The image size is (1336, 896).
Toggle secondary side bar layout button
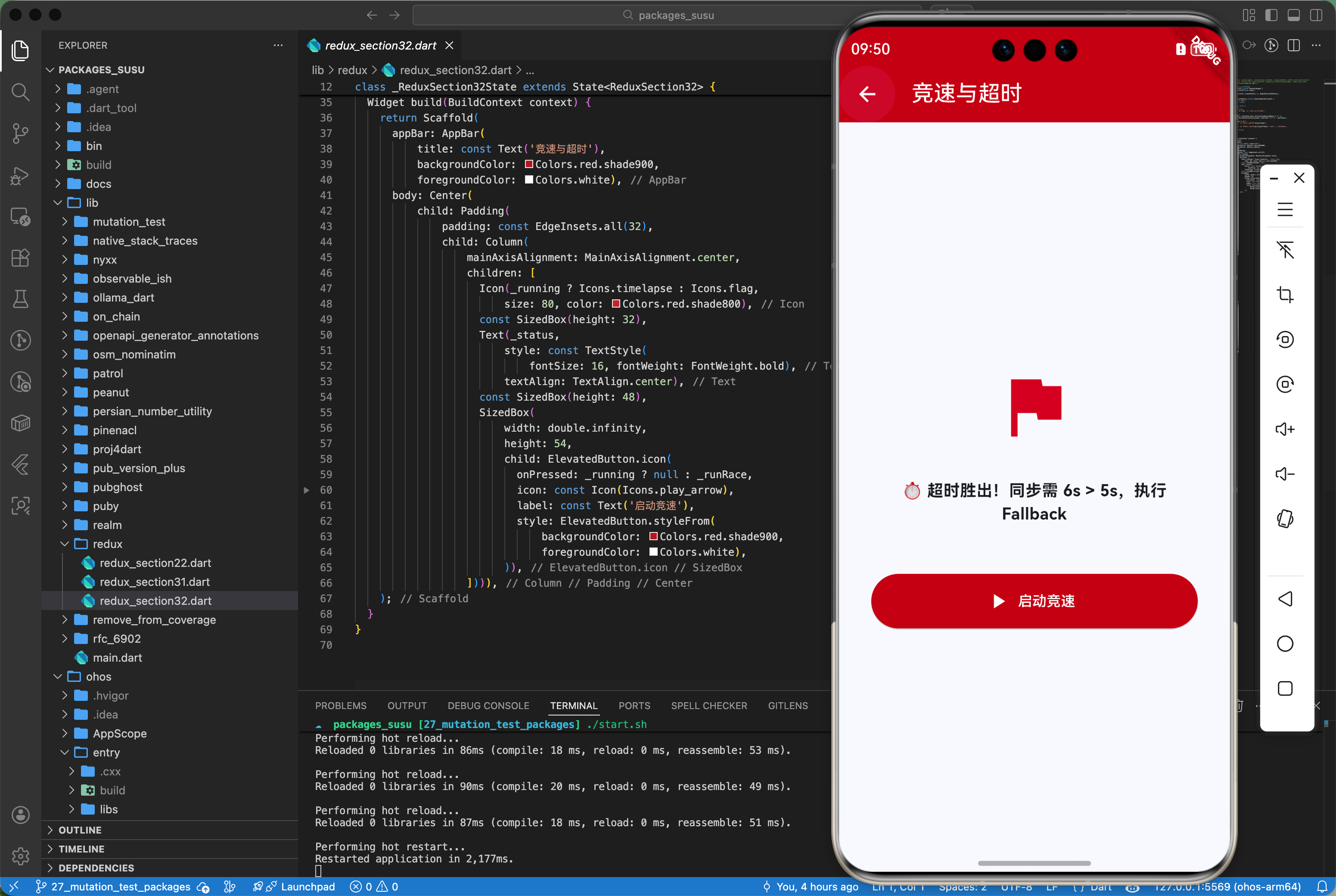coord(1316,16)
